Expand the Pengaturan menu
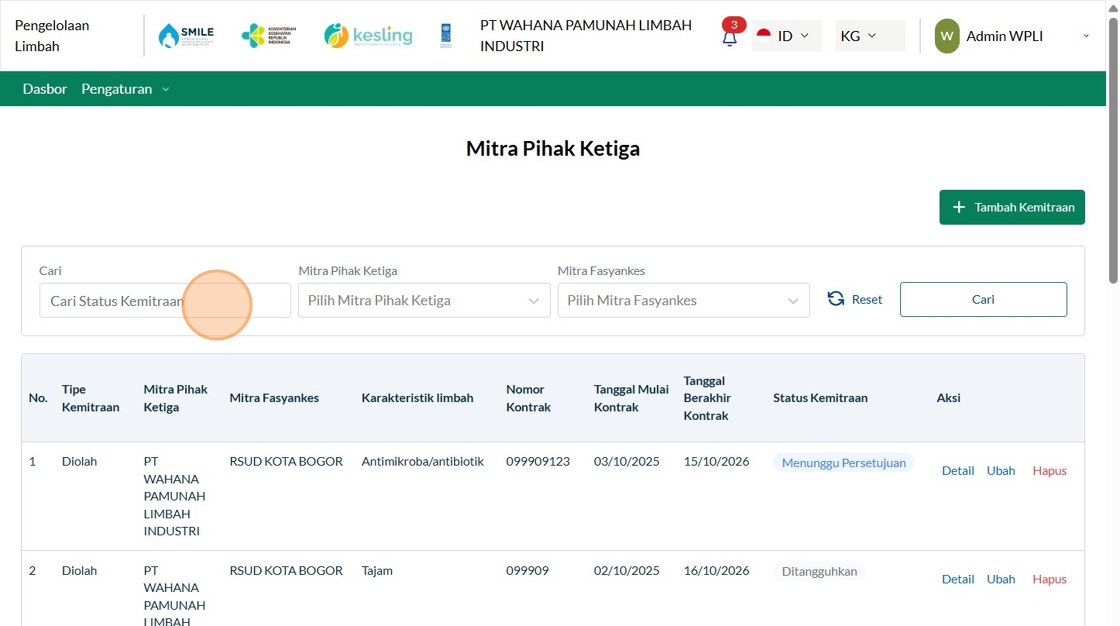This screenshot has width=1120, height=626. (x=125, y=89)
